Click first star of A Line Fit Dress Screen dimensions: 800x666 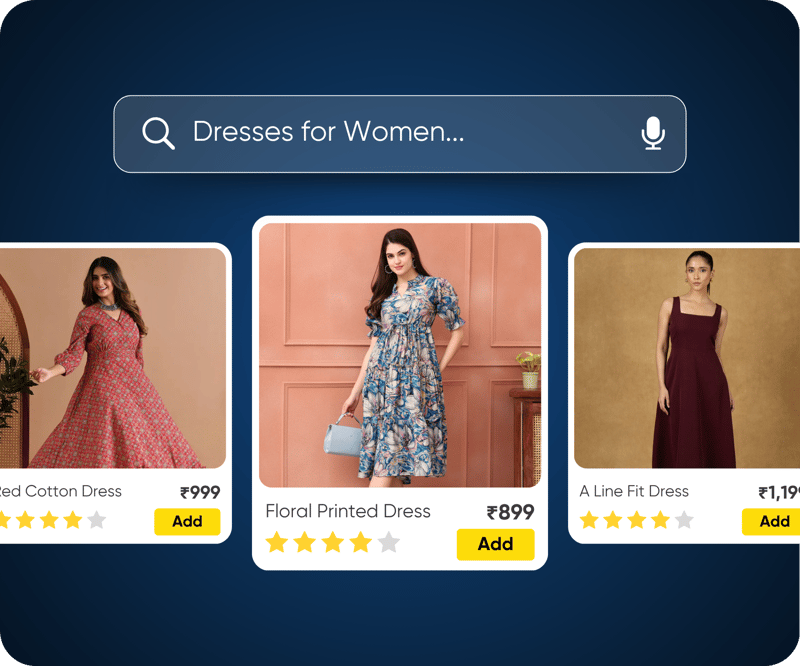pos(589,520)
